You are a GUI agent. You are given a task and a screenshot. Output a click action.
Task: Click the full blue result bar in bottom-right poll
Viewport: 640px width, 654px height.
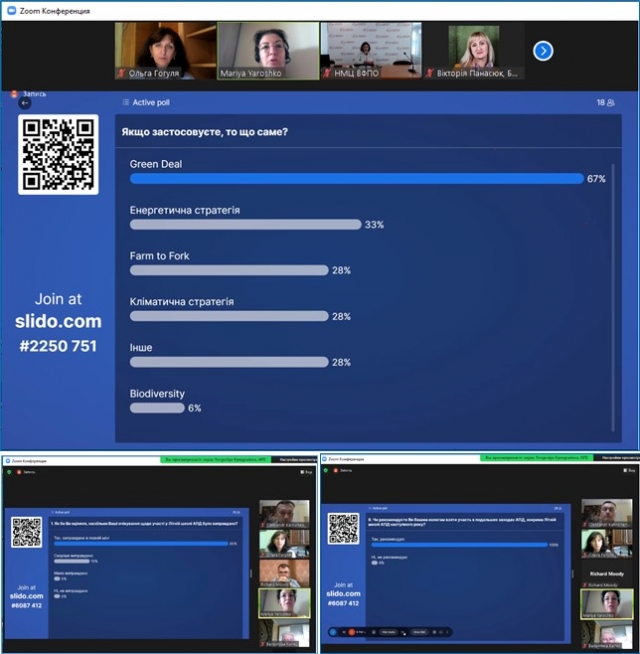click(459, 545)
